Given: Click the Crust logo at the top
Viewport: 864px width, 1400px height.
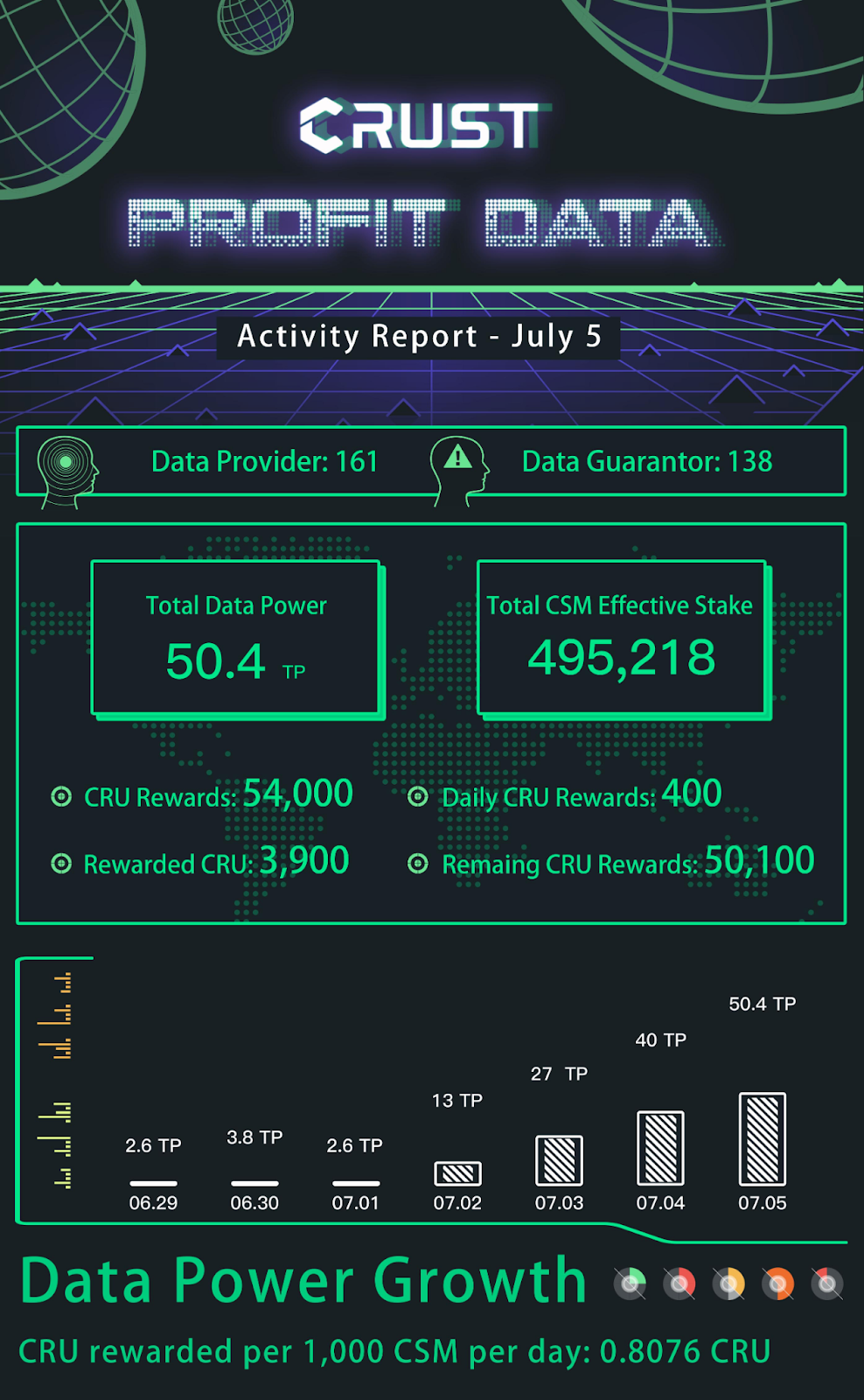Looking at the screenshot, I should pyautogui.click(x=423, y=126).
